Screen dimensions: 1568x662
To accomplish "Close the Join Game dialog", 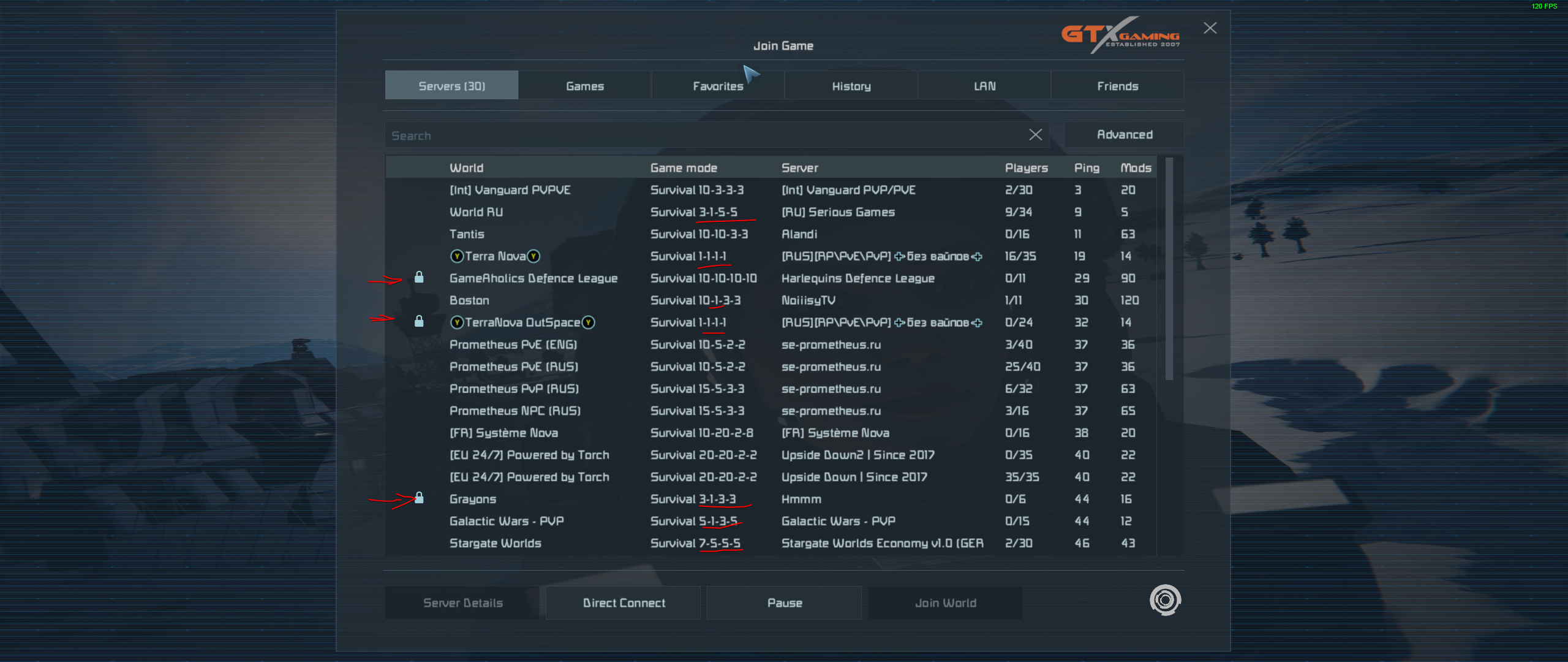I will [1210, 28].
